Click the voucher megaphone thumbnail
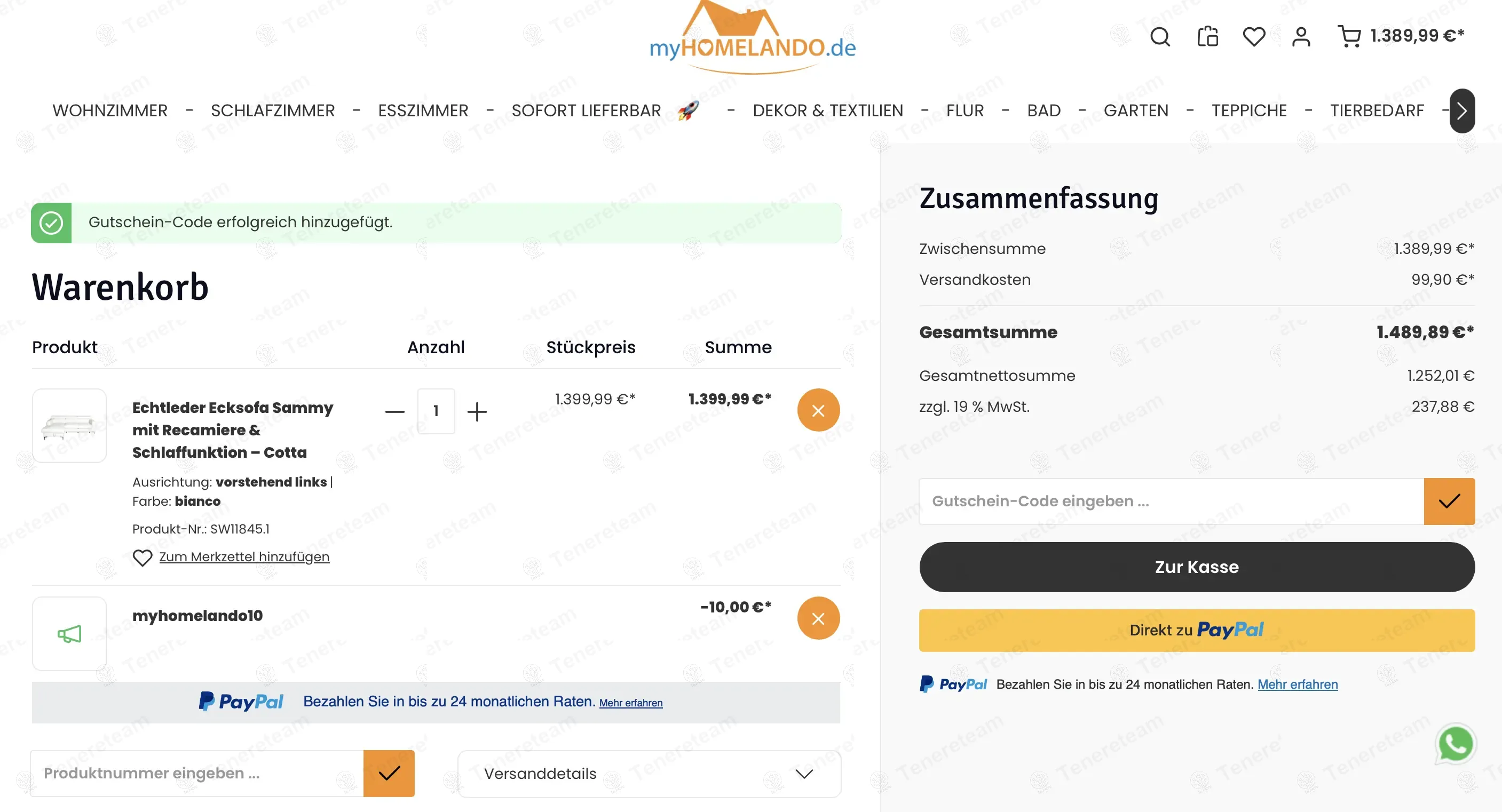The height and width of the screenshot is (812, 1502). coord(69,634)
